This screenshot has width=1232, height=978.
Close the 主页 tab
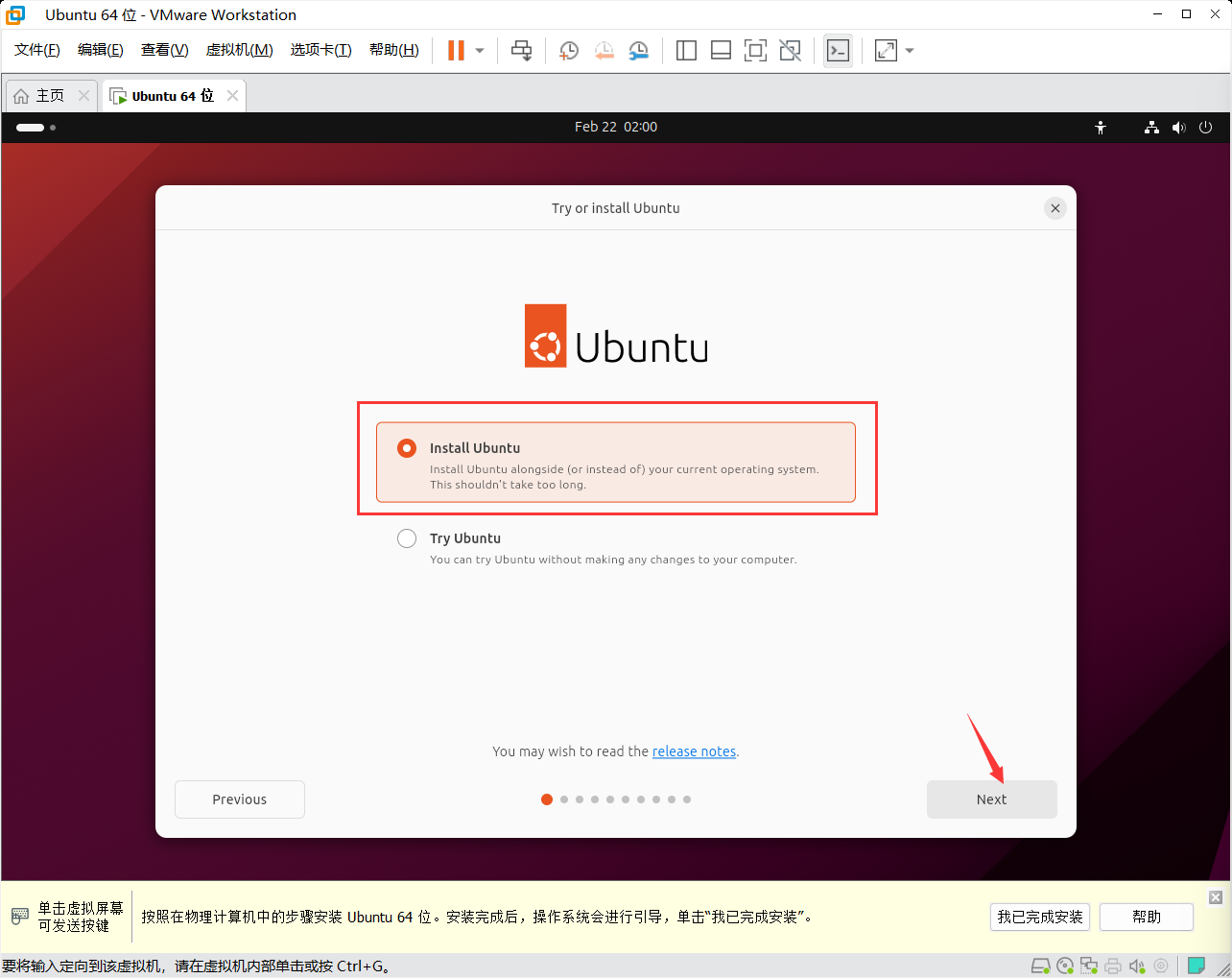(x=83, y=96)
